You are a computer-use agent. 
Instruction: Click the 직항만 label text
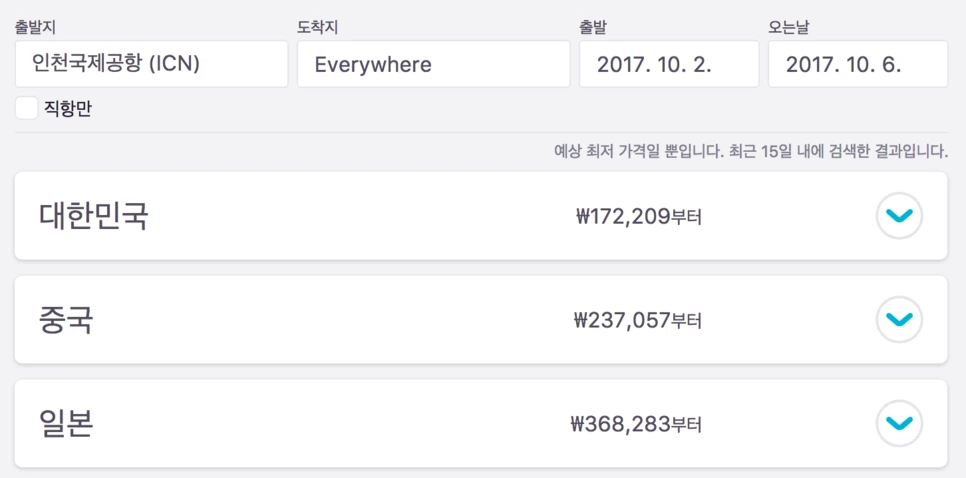click(x=68, y=108)
